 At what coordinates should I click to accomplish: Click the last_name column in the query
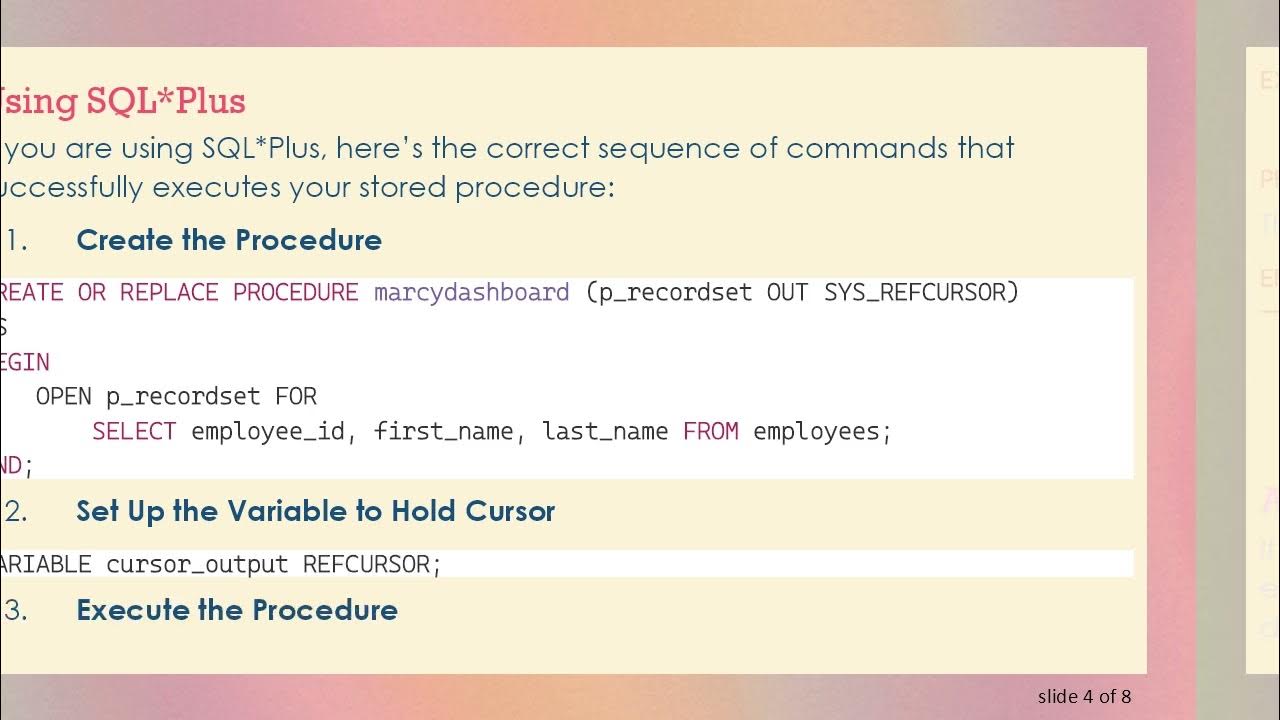point(604,432)
